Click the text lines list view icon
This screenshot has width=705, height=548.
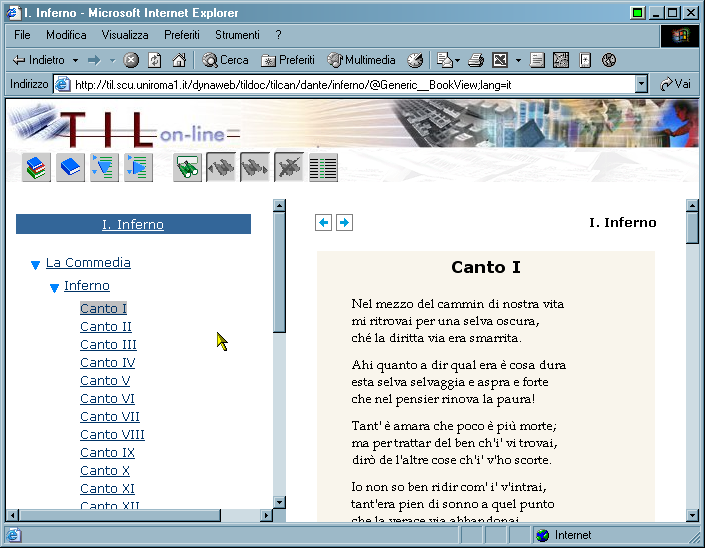click(323, 168)
